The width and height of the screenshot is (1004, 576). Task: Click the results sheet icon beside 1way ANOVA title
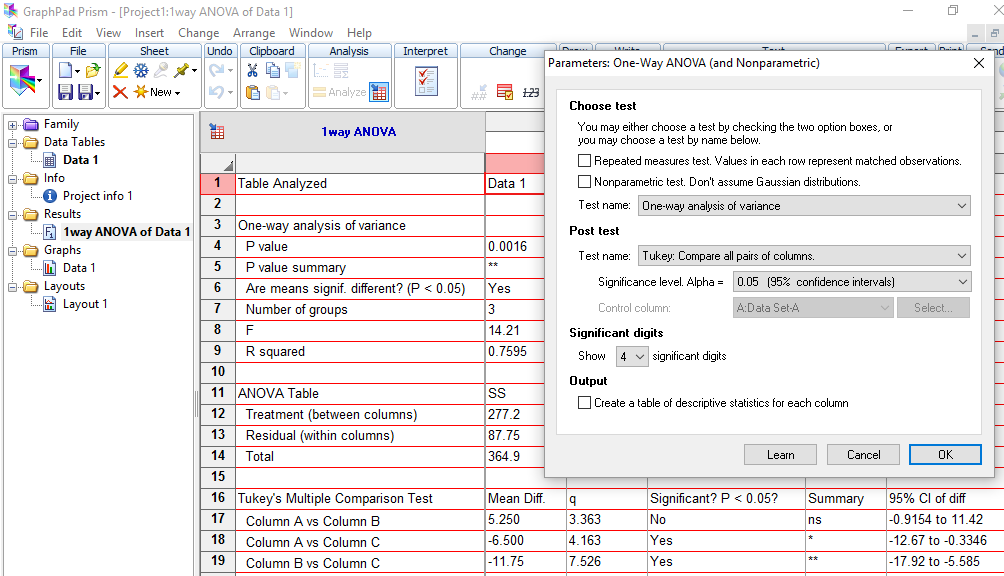pyautogui.click(x=217, y=132)
